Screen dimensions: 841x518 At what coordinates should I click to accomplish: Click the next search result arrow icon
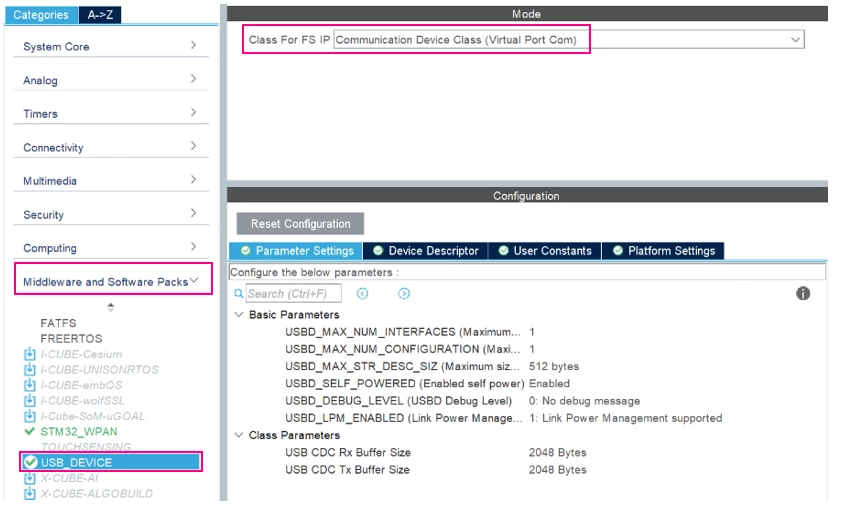pyautogui.click(x=404, y=293)
